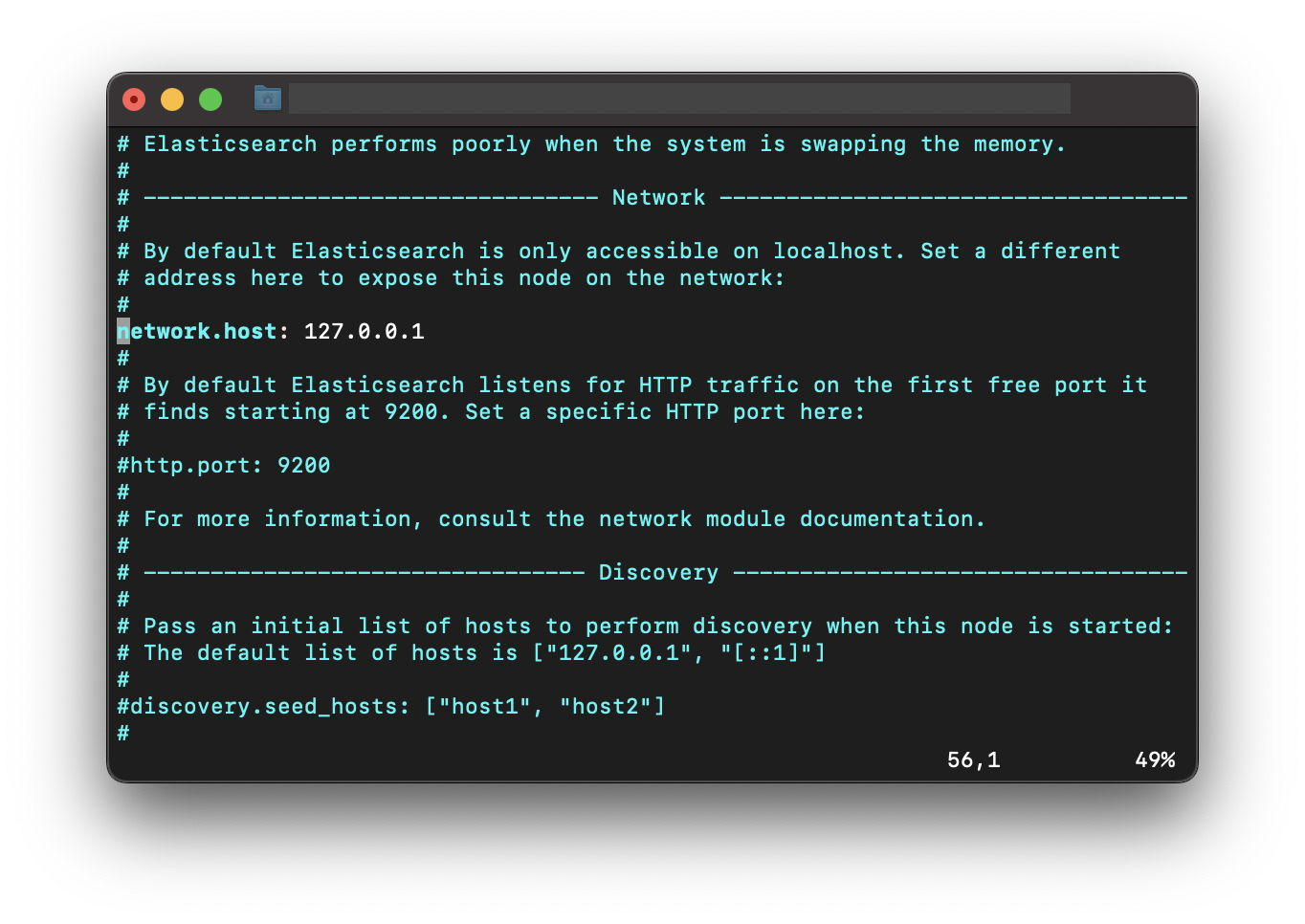Click cursor position indicator '56,1'
The height and width of the screenshot is (924, 1305).
point(973,760)
